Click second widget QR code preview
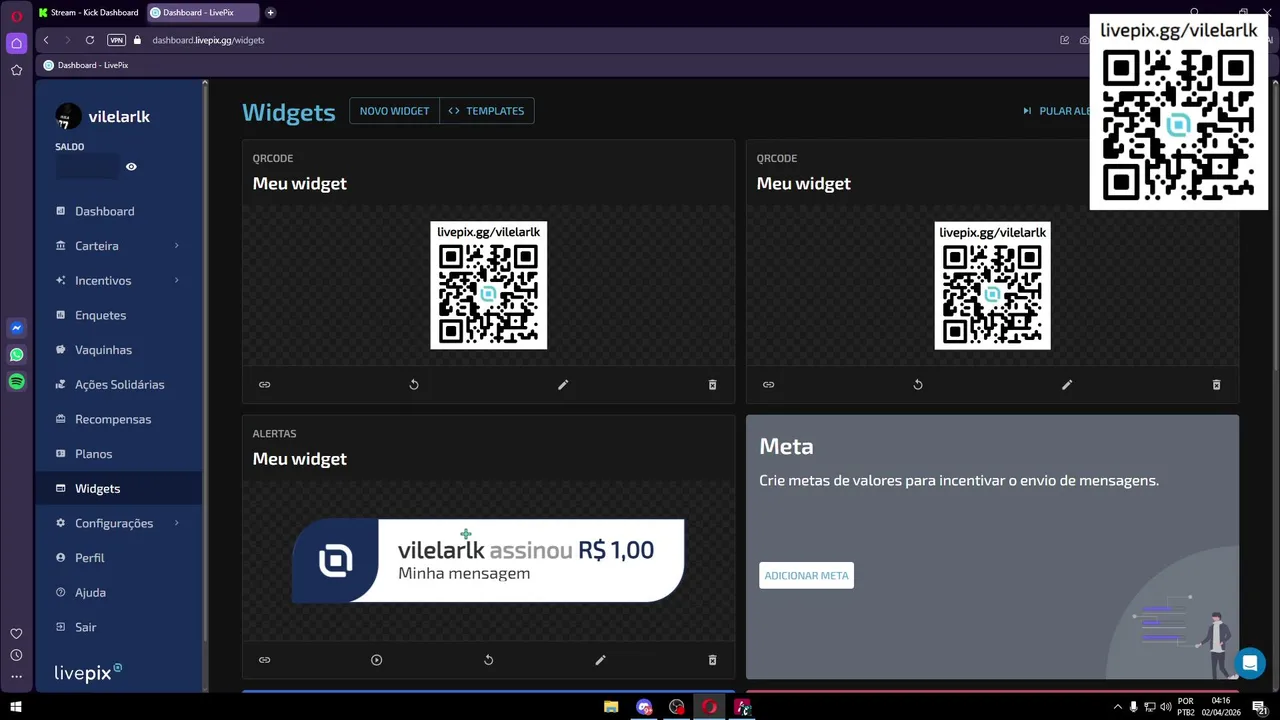This screenshot has height=720, width=1280. tap(993, 285)
